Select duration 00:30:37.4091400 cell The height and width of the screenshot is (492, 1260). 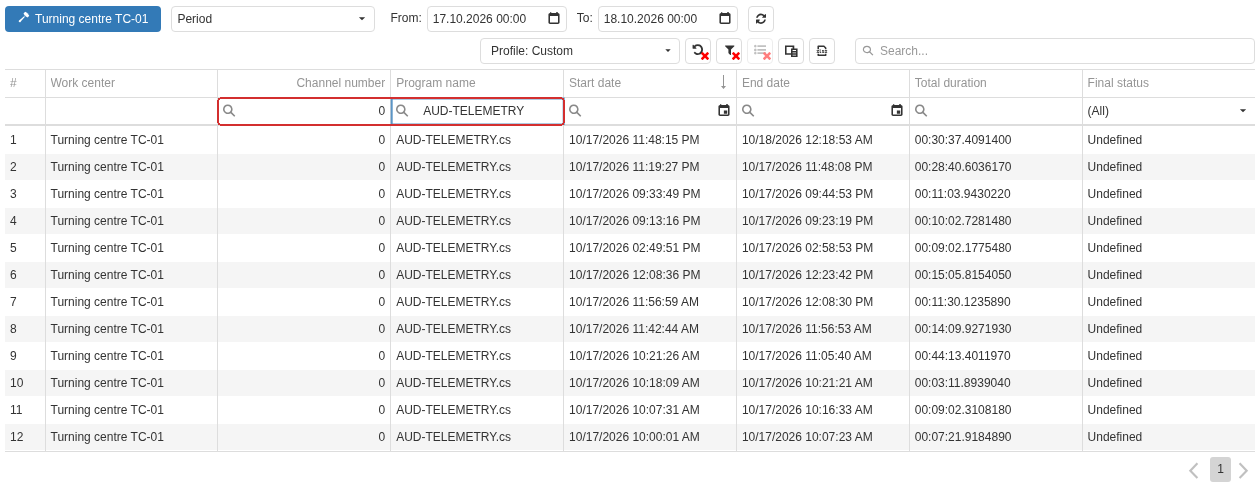click(996, 140)
